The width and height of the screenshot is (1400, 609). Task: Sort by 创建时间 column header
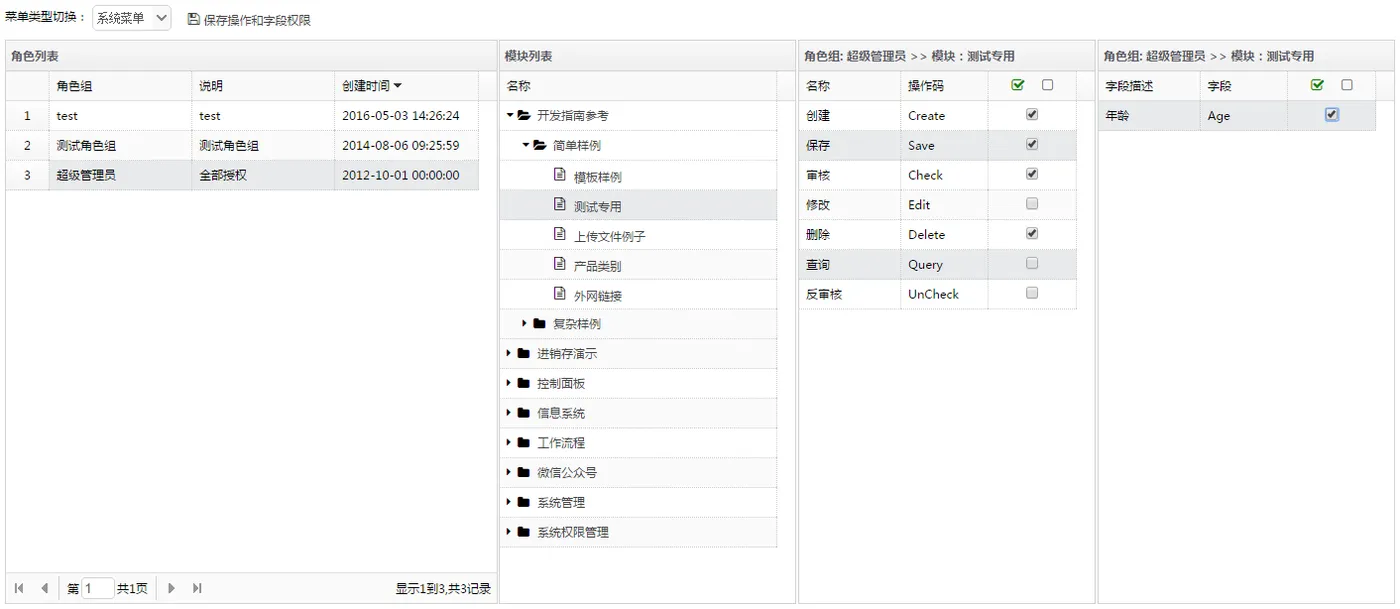371,86
